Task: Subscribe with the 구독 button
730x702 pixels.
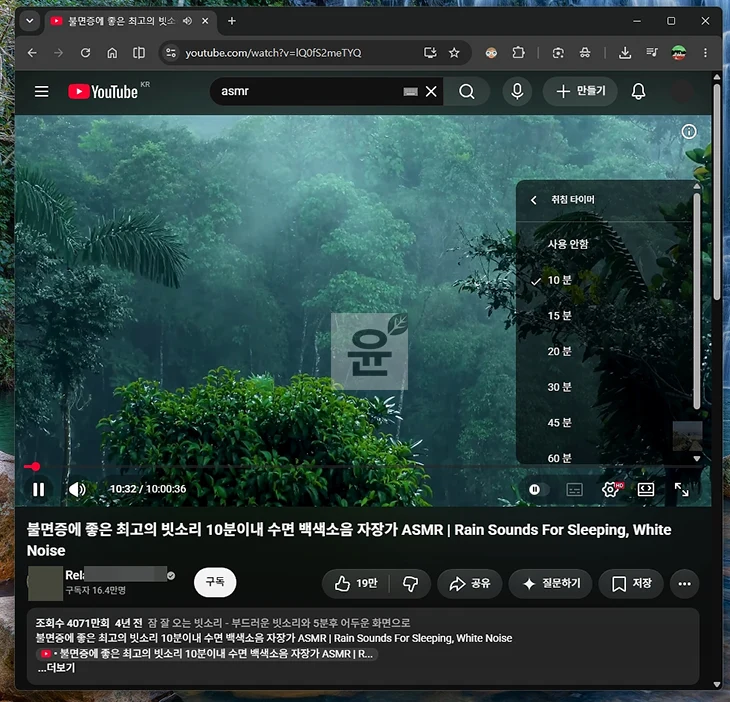Action: [x=215, y=582]
